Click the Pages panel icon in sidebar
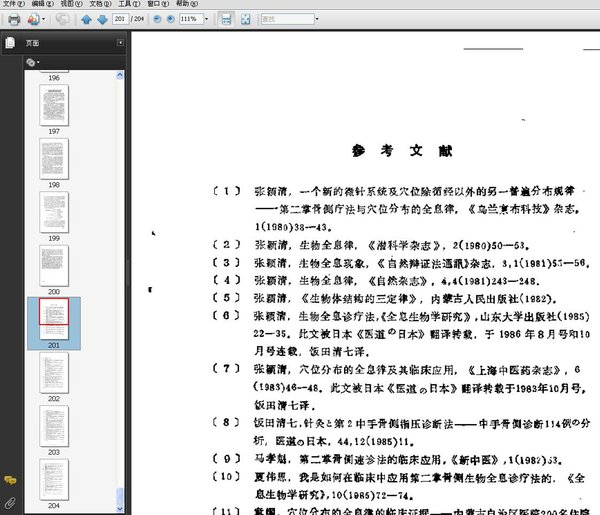Viewport: 600px width, 515px height. click(x=10, y=43)
